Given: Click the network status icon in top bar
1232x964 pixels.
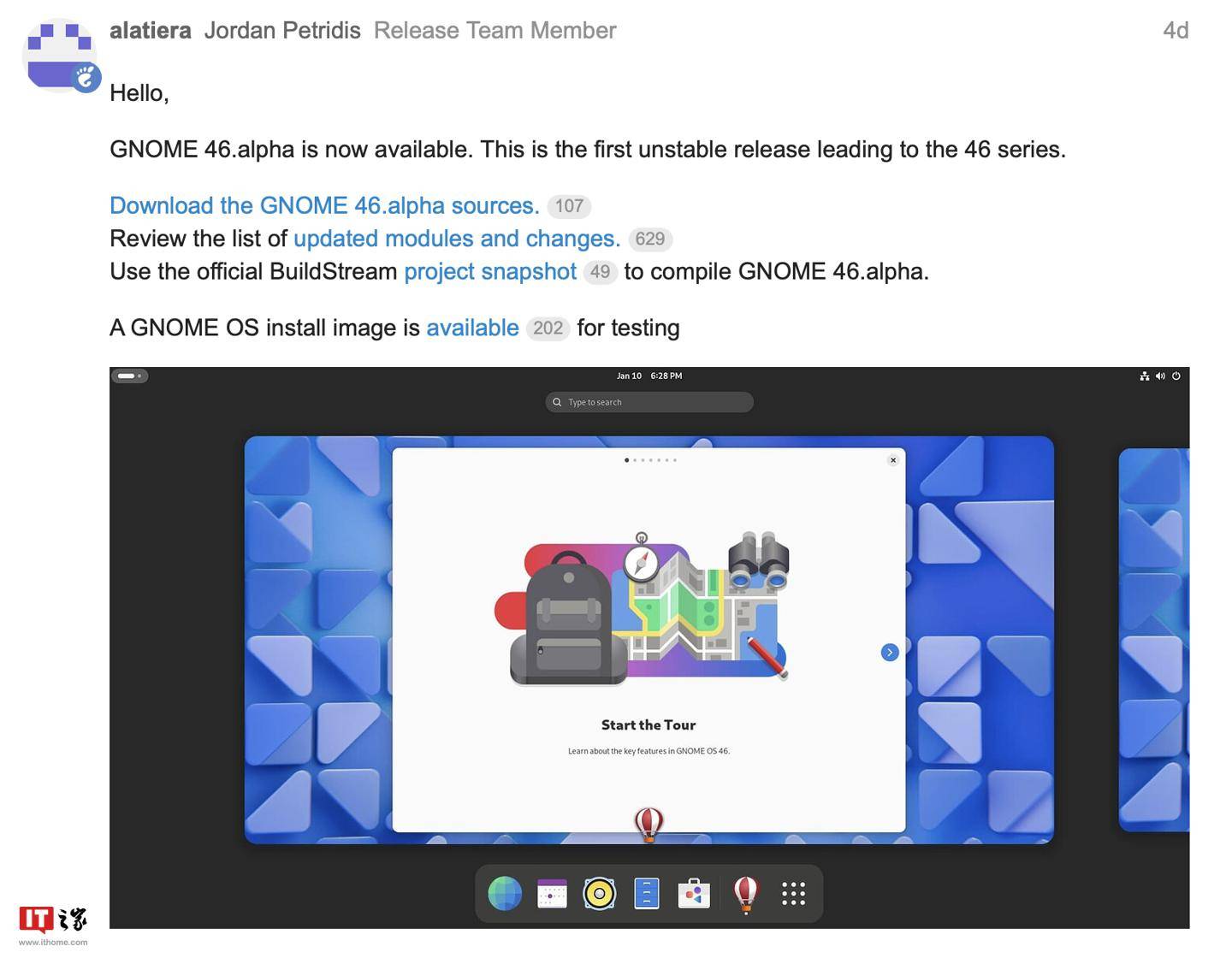Looking at the screenshot, I should pyautogui.click(x=1145, y=376).
